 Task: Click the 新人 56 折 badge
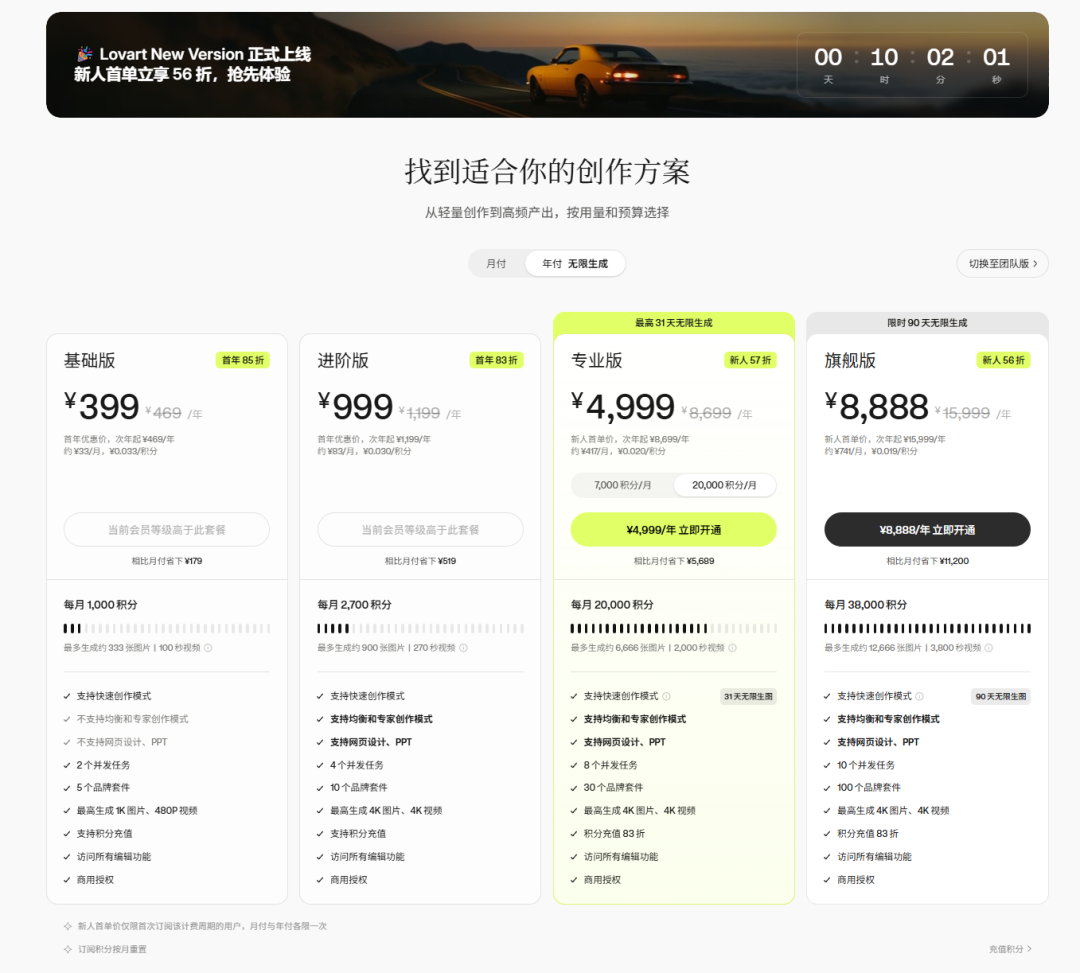tap(1004, 360)
